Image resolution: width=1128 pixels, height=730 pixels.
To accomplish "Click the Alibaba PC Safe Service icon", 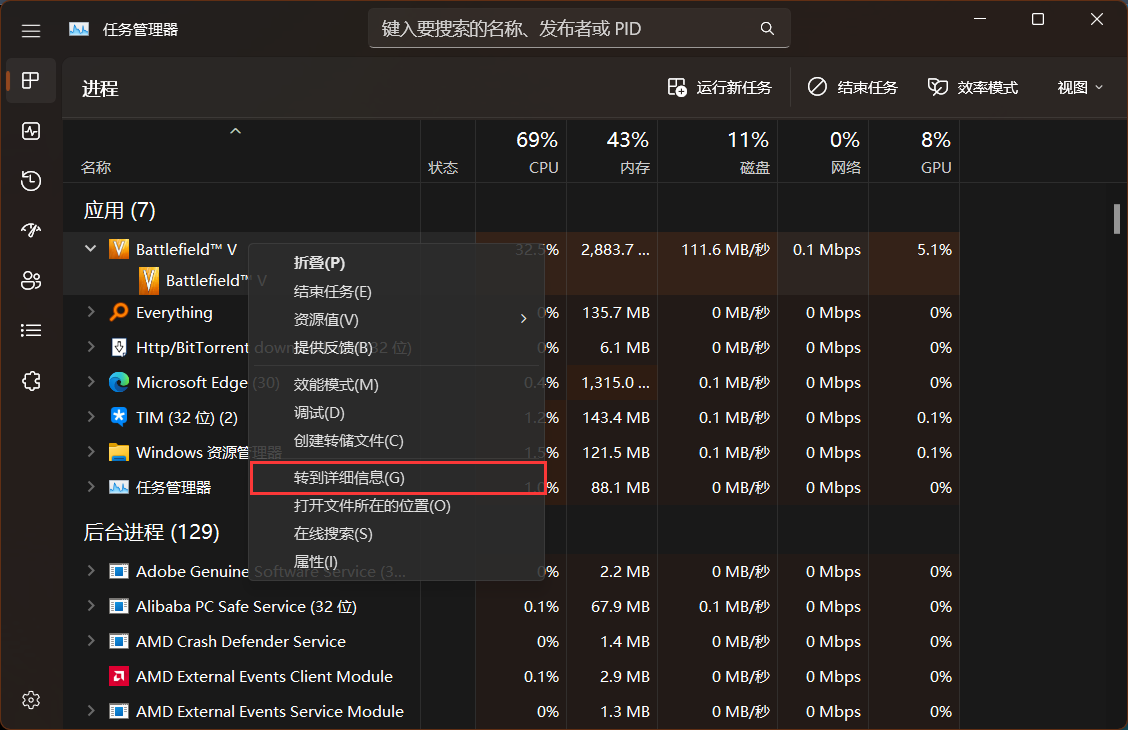I will [x=119, y=606].
